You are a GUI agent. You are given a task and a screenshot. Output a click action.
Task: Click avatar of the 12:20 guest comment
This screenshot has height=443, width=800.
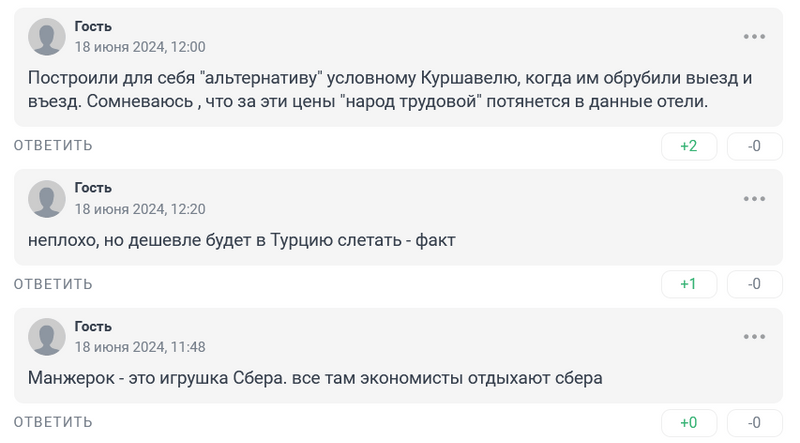pos(46,199)
